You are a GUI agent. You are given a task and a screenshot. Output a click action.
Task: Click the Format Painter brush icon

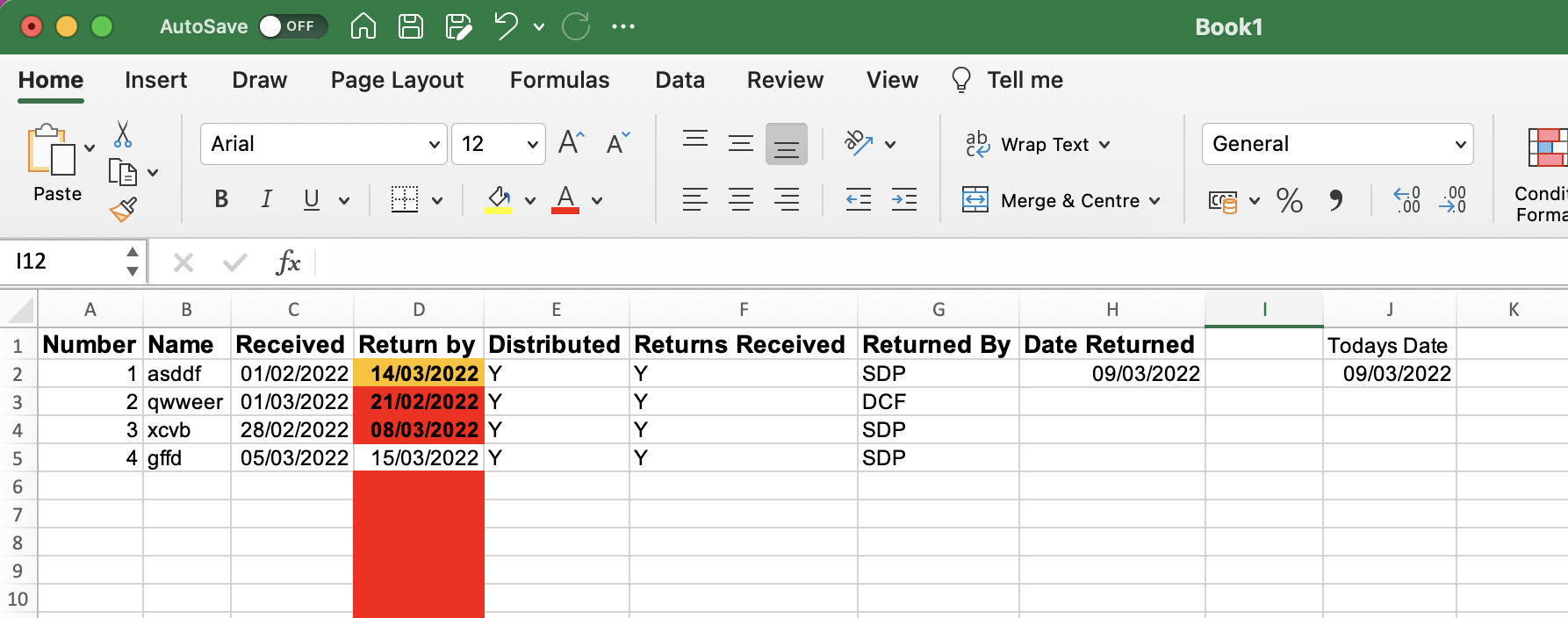click(123, 209)
